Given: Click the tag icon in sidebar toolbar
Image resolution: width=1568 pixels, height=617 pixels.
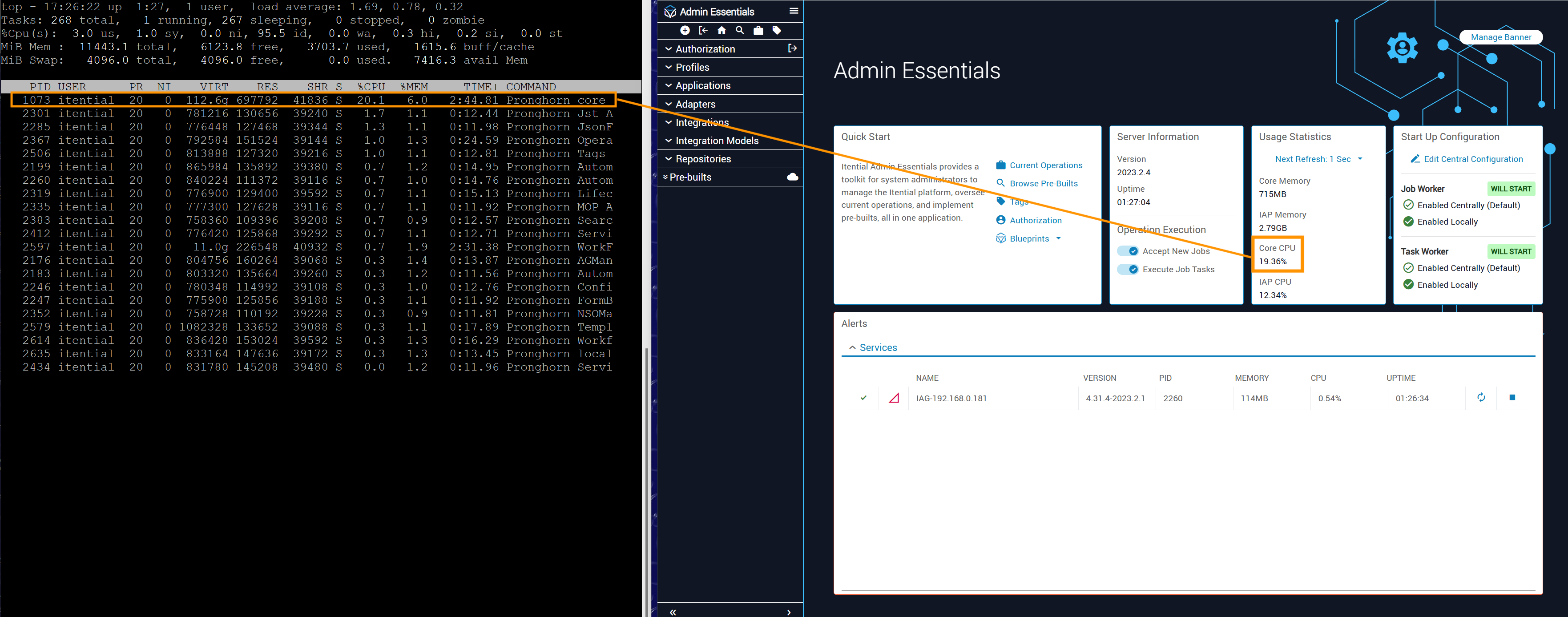Looking at the screenshot, I should [x=776, y=30].
